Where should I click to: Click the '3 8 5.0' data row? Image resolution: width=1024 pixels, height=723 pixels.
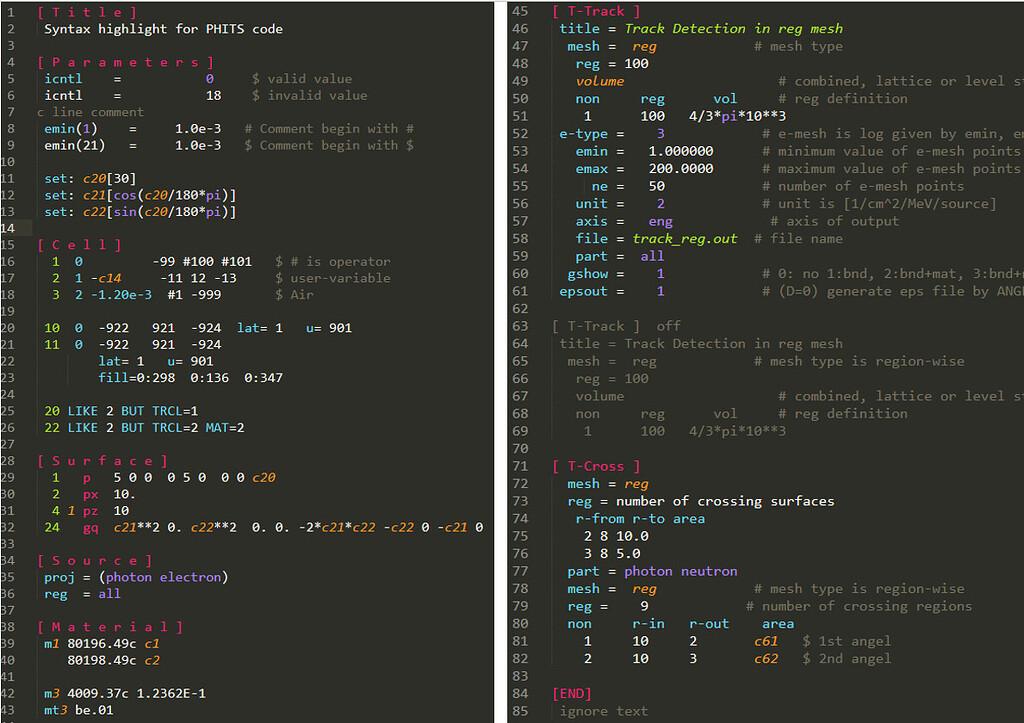click(x=612, y=554)
